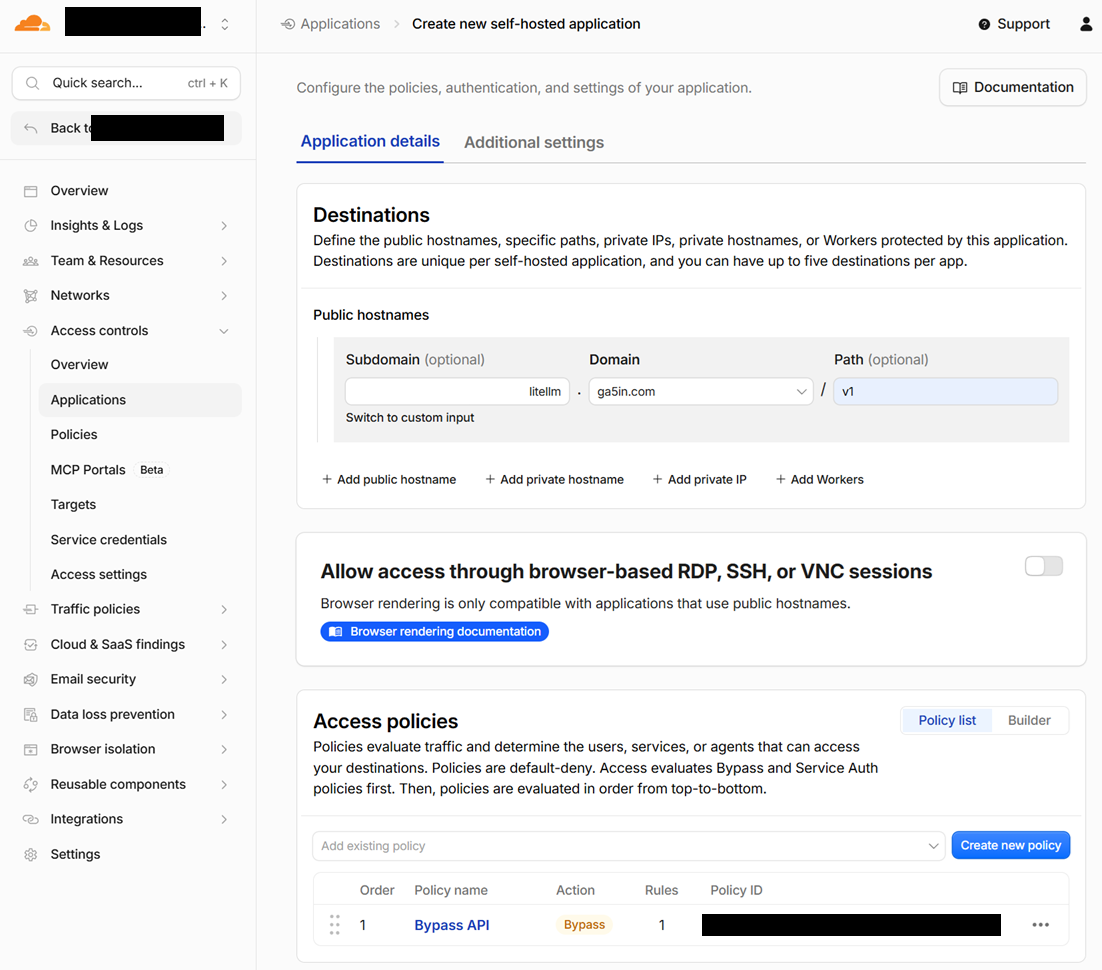This screenshot has height=970, width=1102.
Task: Click the Integrations sidebar icon
Action: [30, 820]
